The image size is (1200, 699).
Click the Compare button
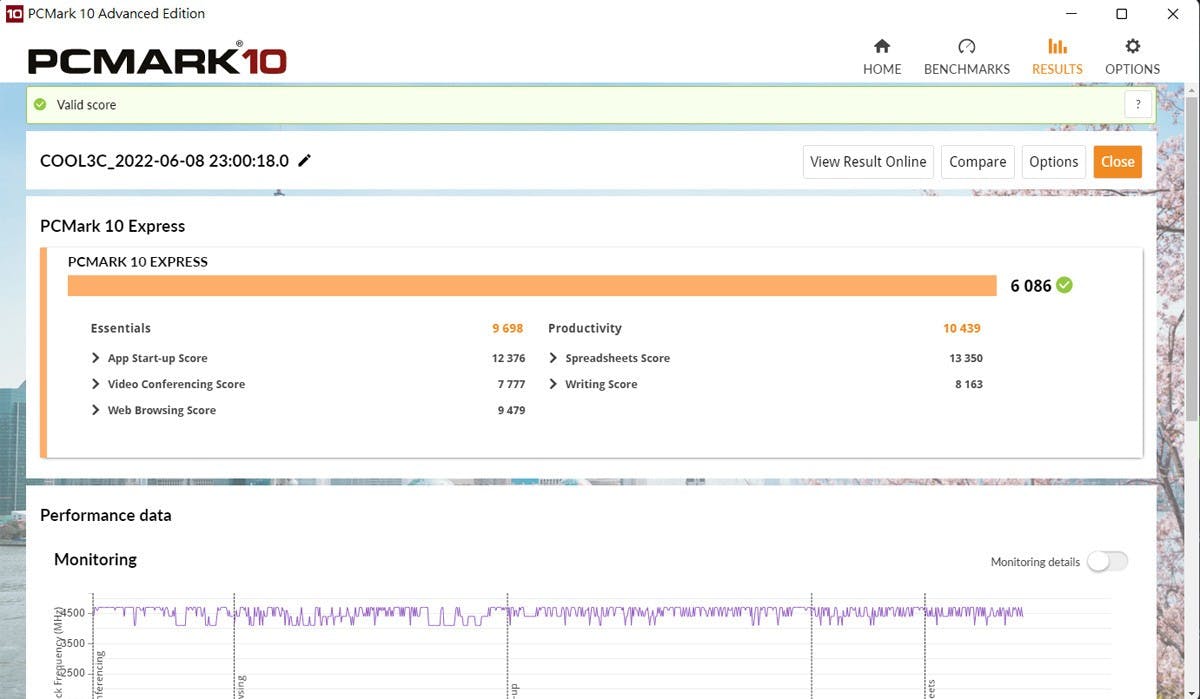(977, 162)
